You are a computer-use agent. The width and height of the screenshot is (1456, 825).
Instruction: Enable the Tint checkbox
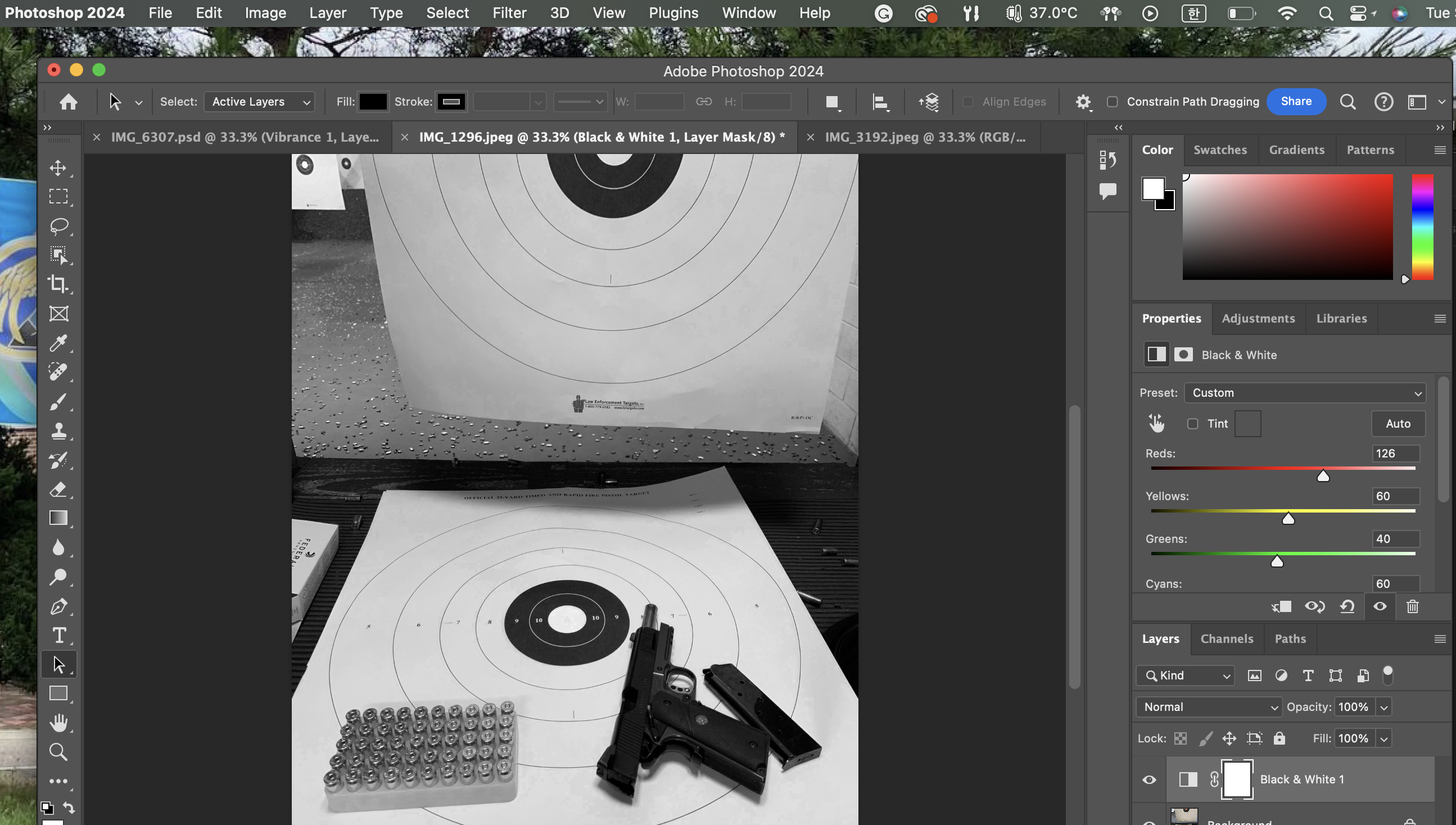1192,424
